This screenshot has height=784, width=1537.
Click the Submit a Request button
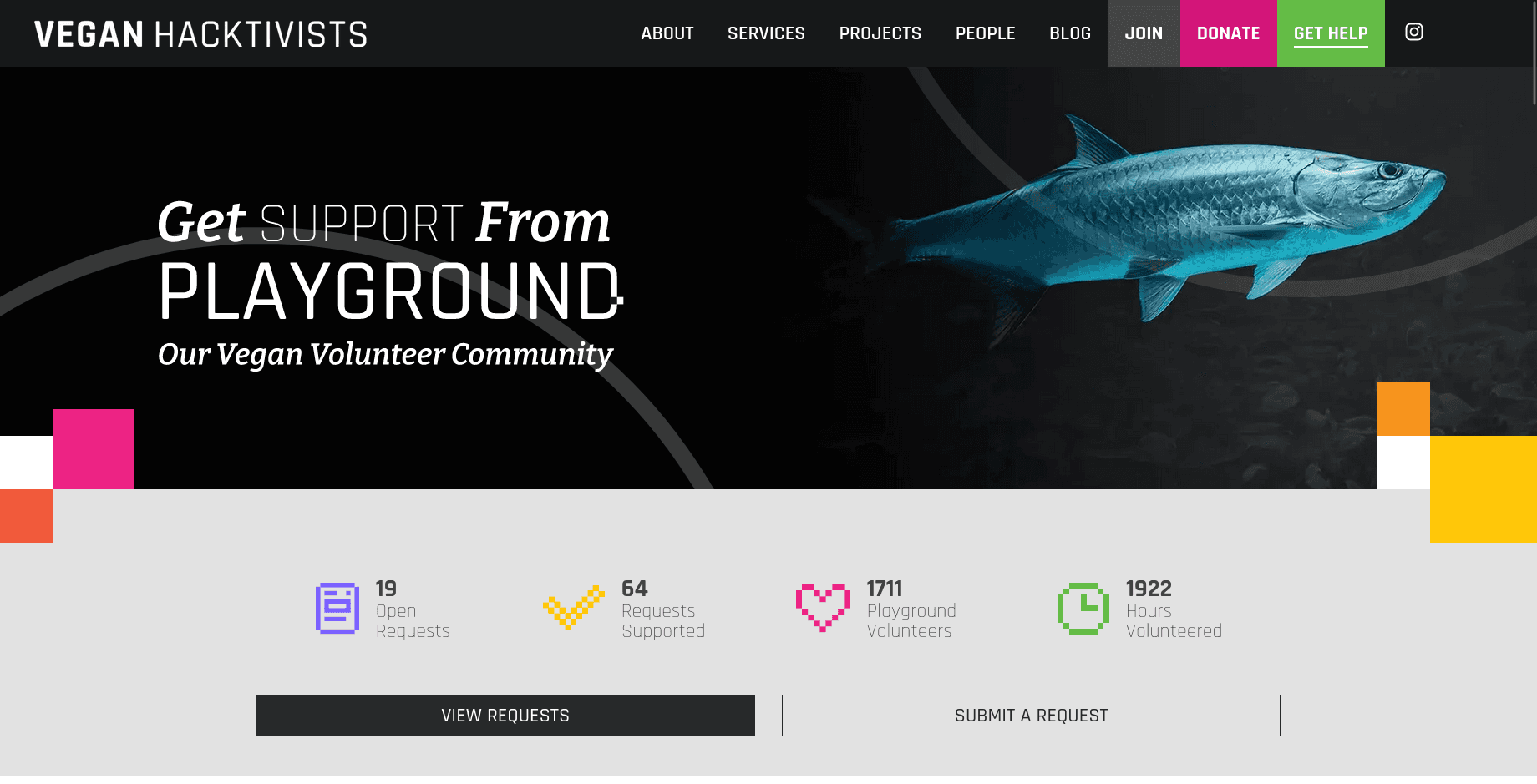pyautogui.click(x=1031, y=716)
